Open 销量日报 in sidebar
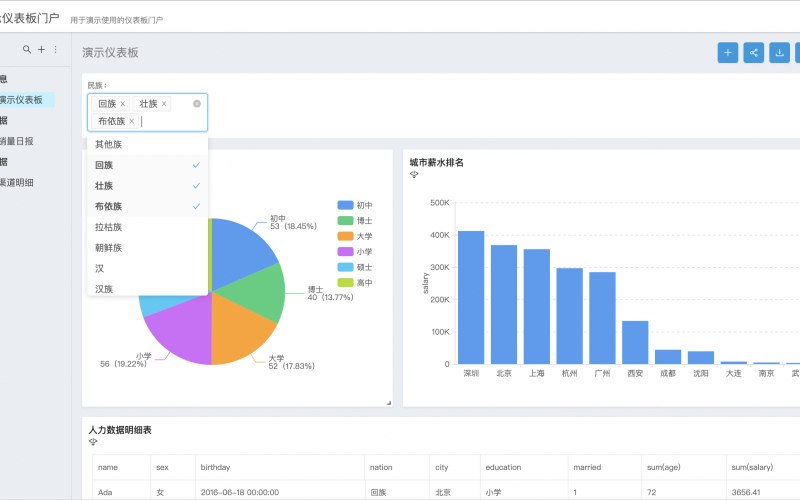 pyautogui.click(x=17, y=141)
